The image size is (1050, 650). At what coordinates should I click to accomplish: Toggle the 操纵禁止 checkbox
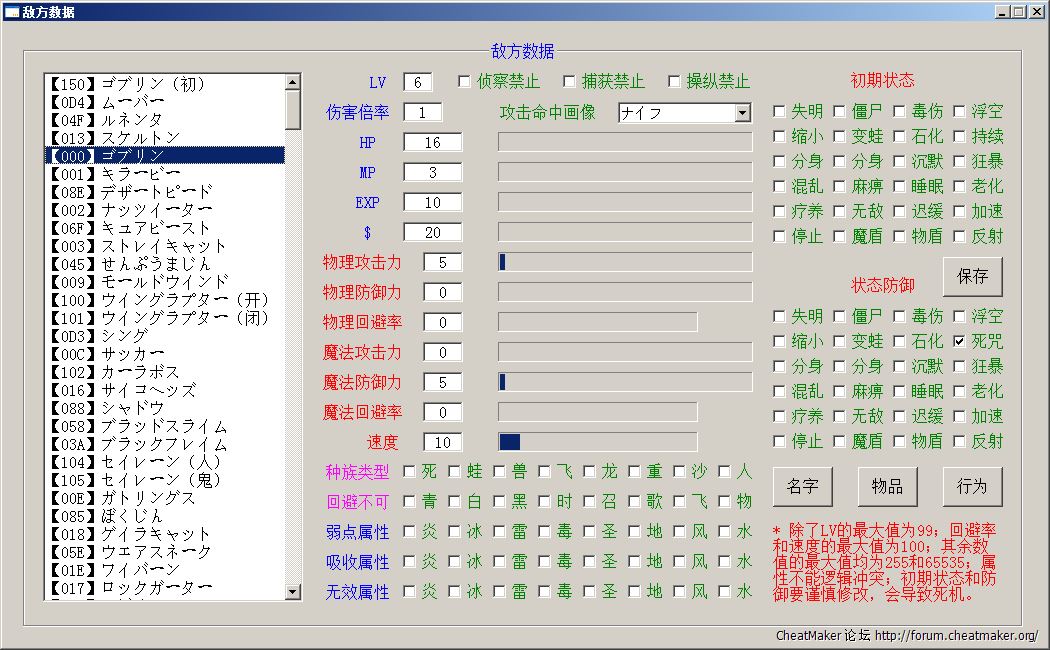click(x=673, y=81)
